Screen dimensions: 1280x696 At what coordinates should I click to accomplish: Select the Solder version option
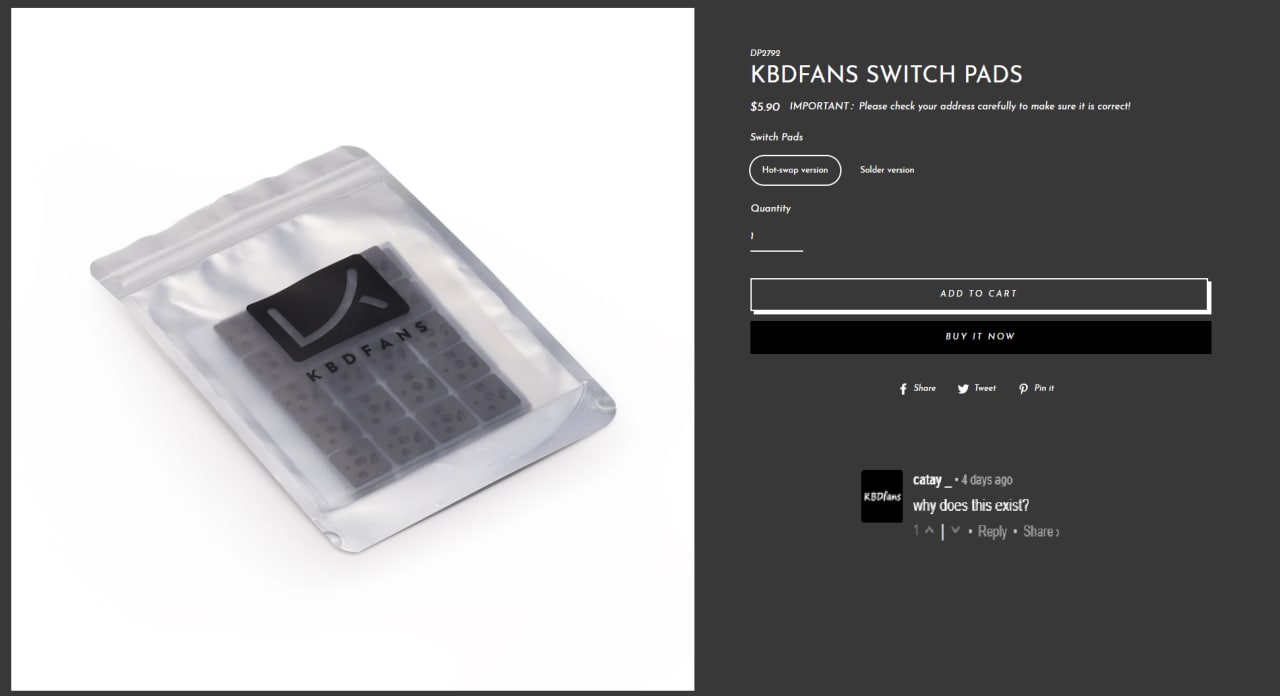tap(887, 170)
